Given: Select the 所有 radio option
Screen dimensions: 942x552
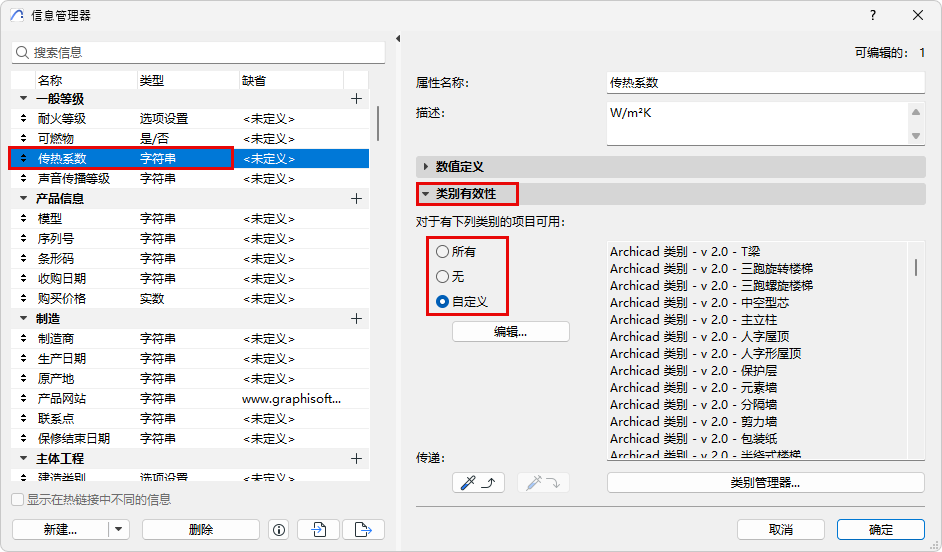Looking at the screenshot, I should [x=443, y=252].
